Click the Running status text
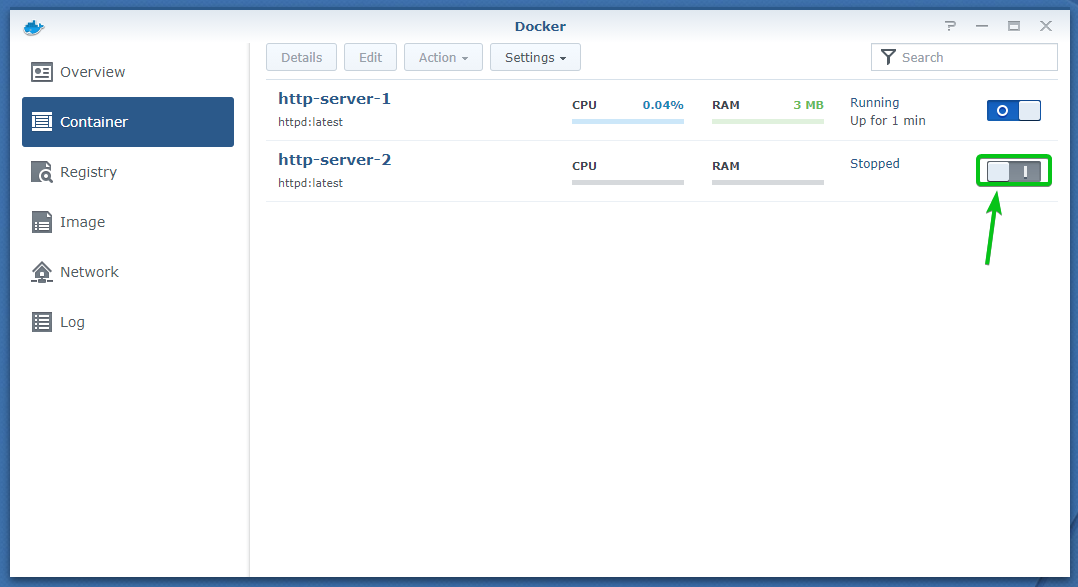This screenshot has width=1078, height=587. (874, 102)
